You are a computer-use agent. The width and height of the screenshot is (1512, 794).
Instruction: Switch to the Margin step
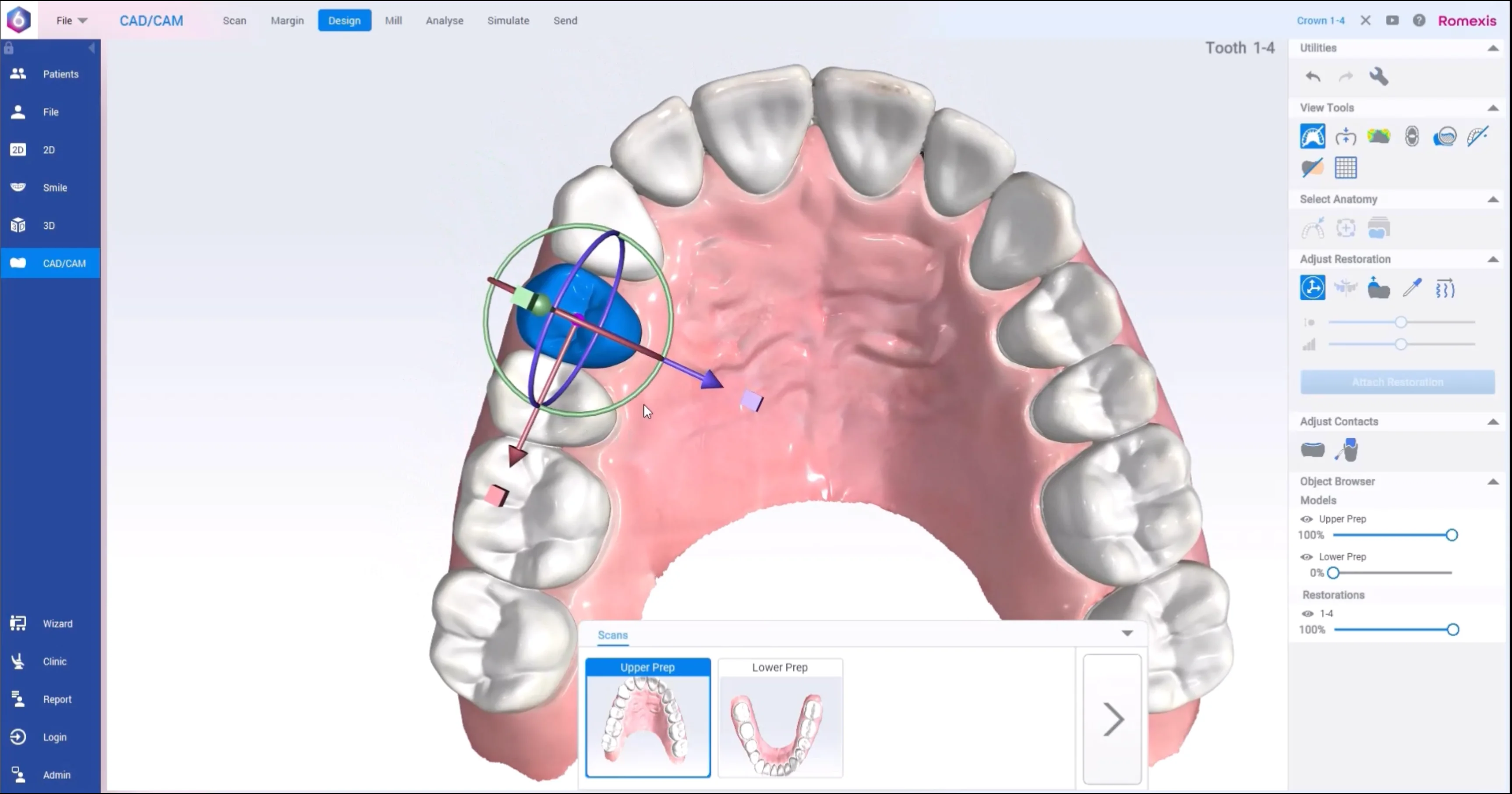coord(287,20)
